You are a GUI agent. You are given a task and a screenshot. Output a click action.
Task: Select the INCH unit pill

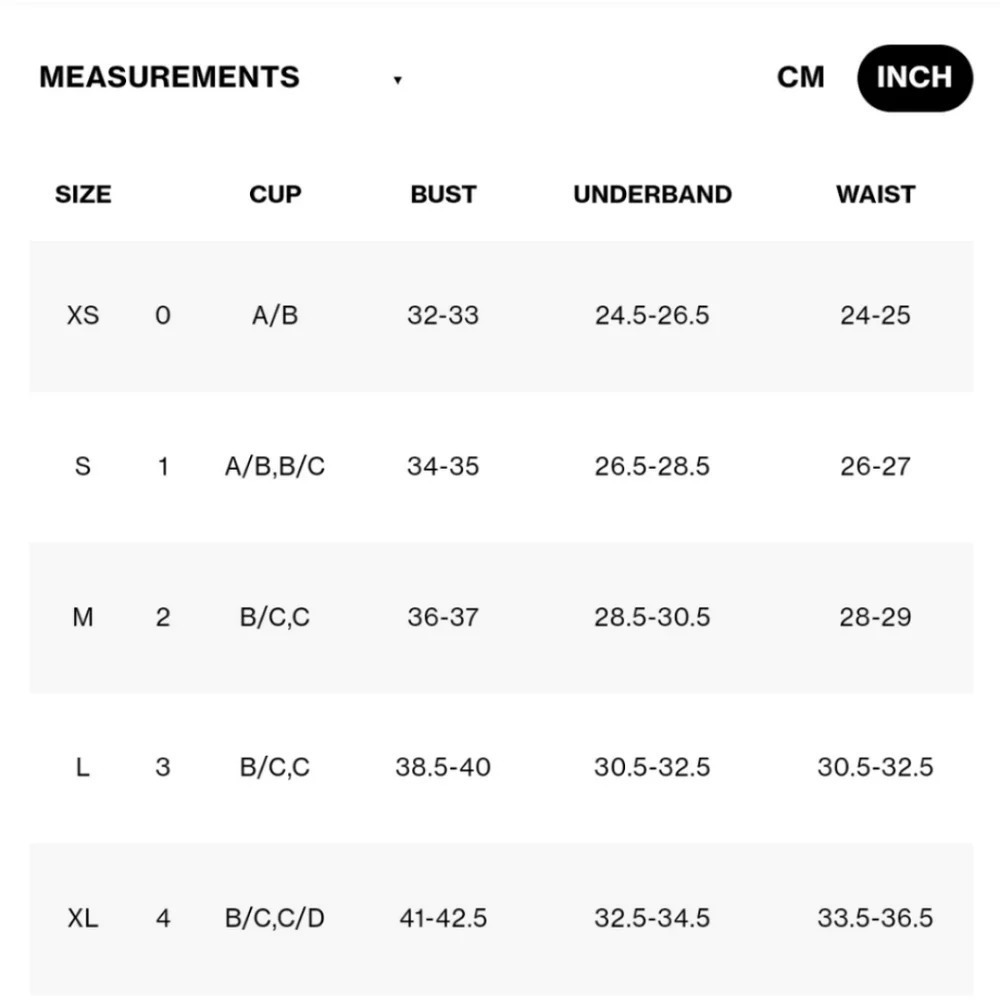tap(915, 78)
